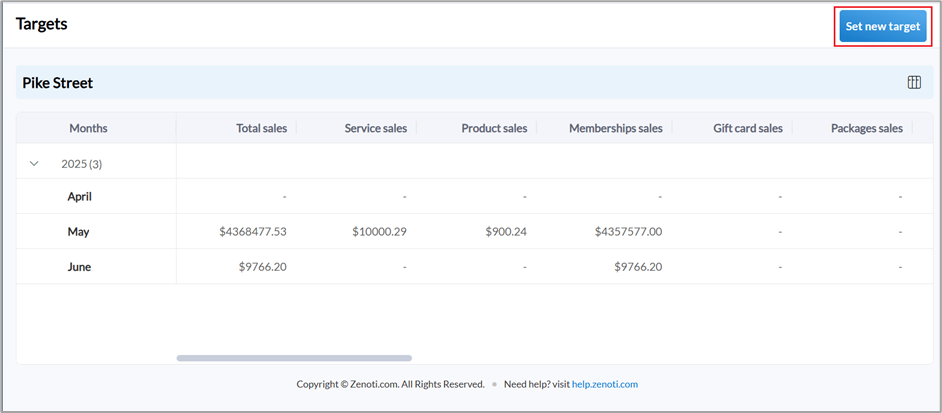This screenshot has height=413, width=942.
Task: Click the Total sales column header
Action: [261, 128]
